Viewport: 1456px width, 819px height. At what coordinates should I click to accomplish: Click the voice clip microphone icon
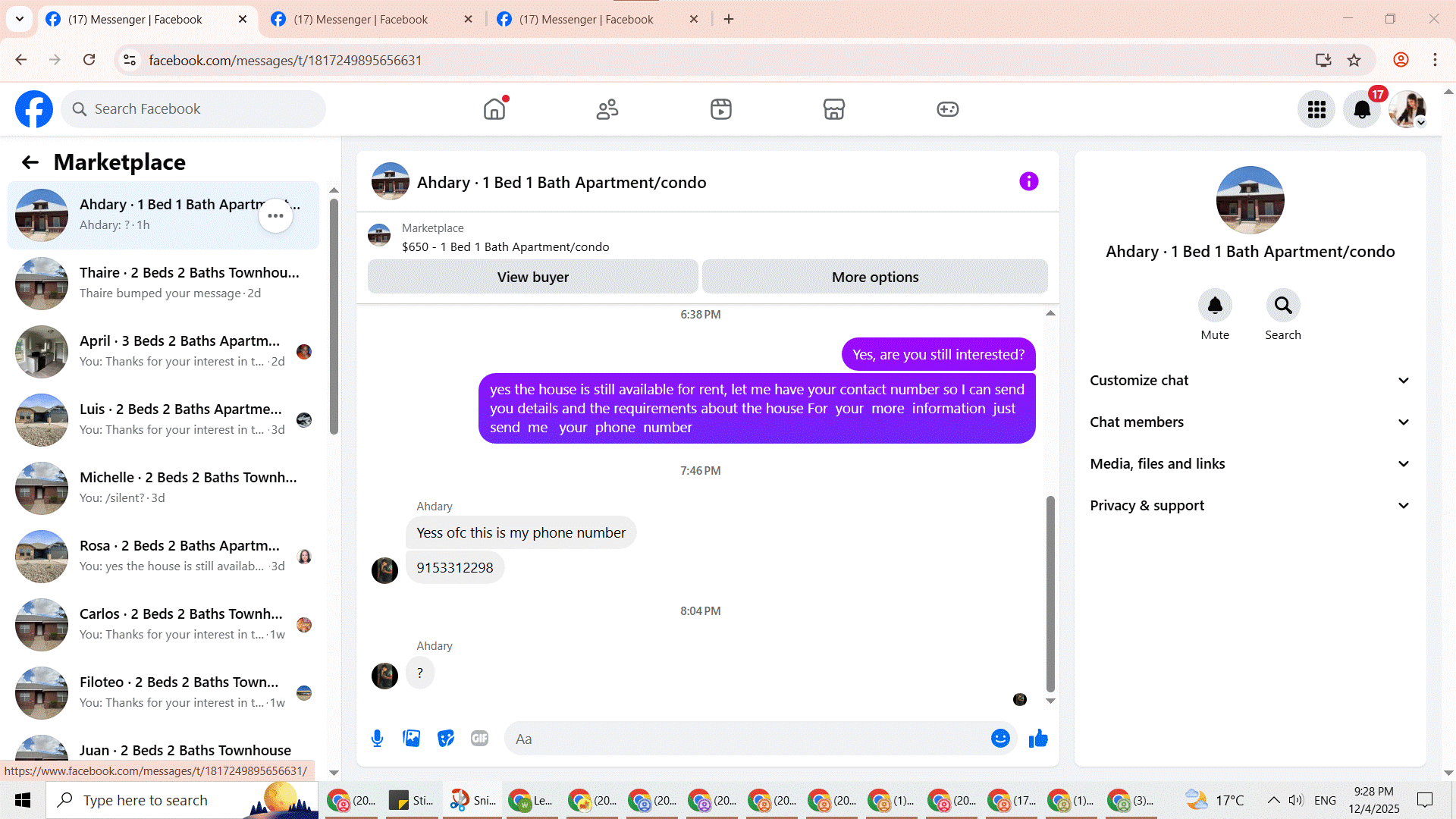point(377,739)
